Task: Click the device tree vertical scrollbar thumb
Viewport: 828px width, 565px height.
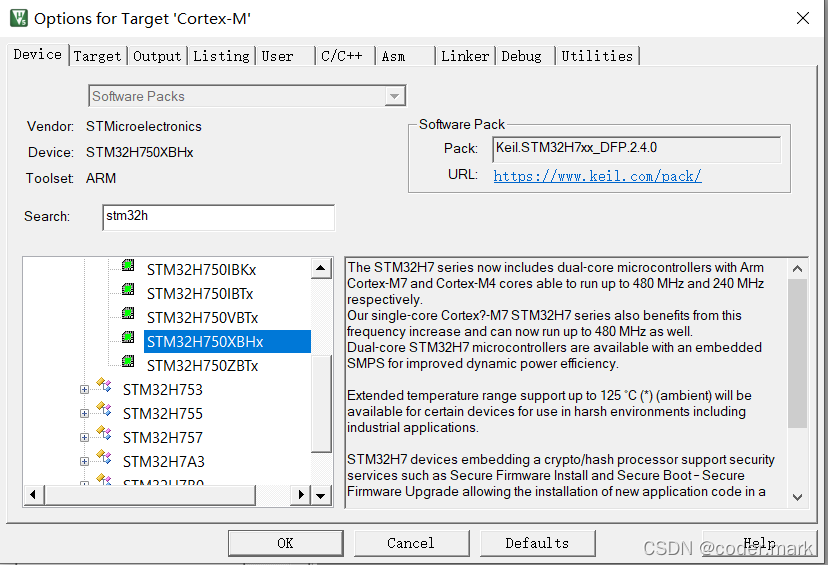Action: [321, 403]
